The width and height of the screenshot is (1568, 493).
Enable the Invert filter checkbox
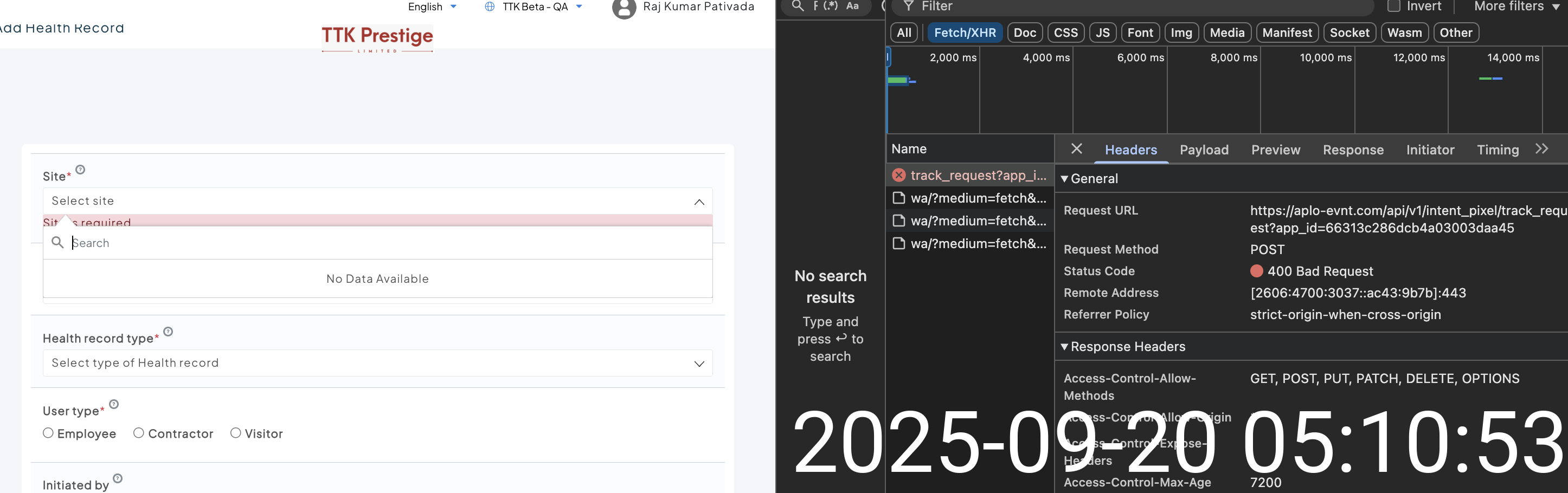1393,7
